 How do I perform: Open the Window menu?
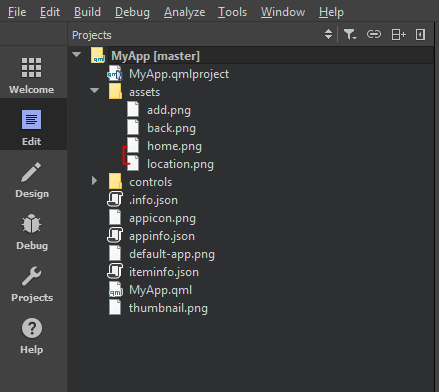(x=283, y=12)
